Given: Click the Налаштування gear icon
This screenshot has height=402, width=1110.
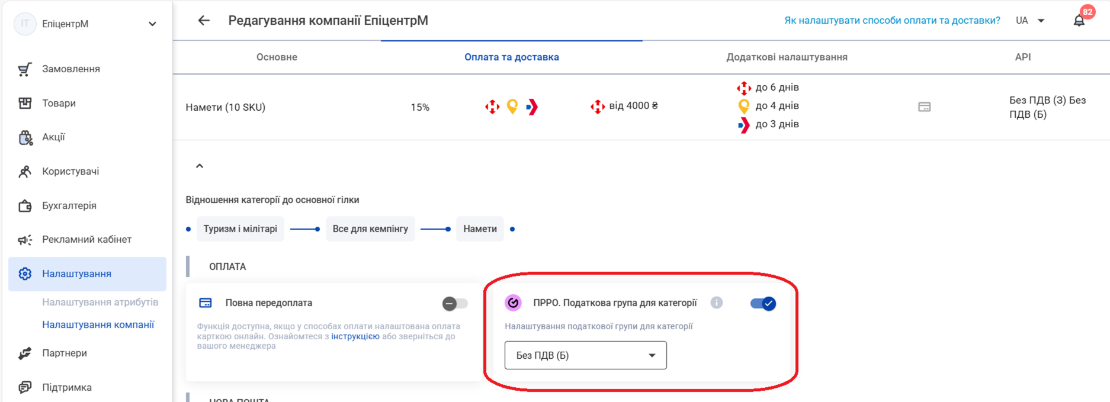Looking at the screenshot, I should (25, 274).
